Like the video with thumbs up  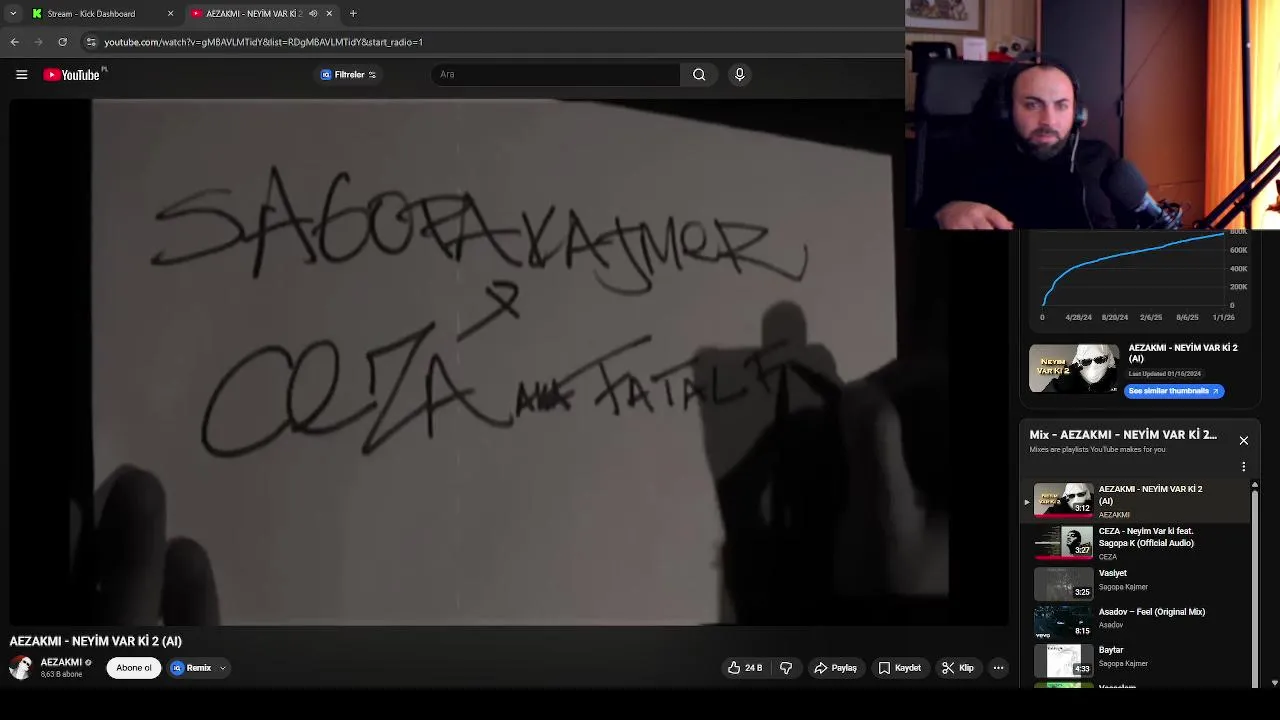(745, 668)
